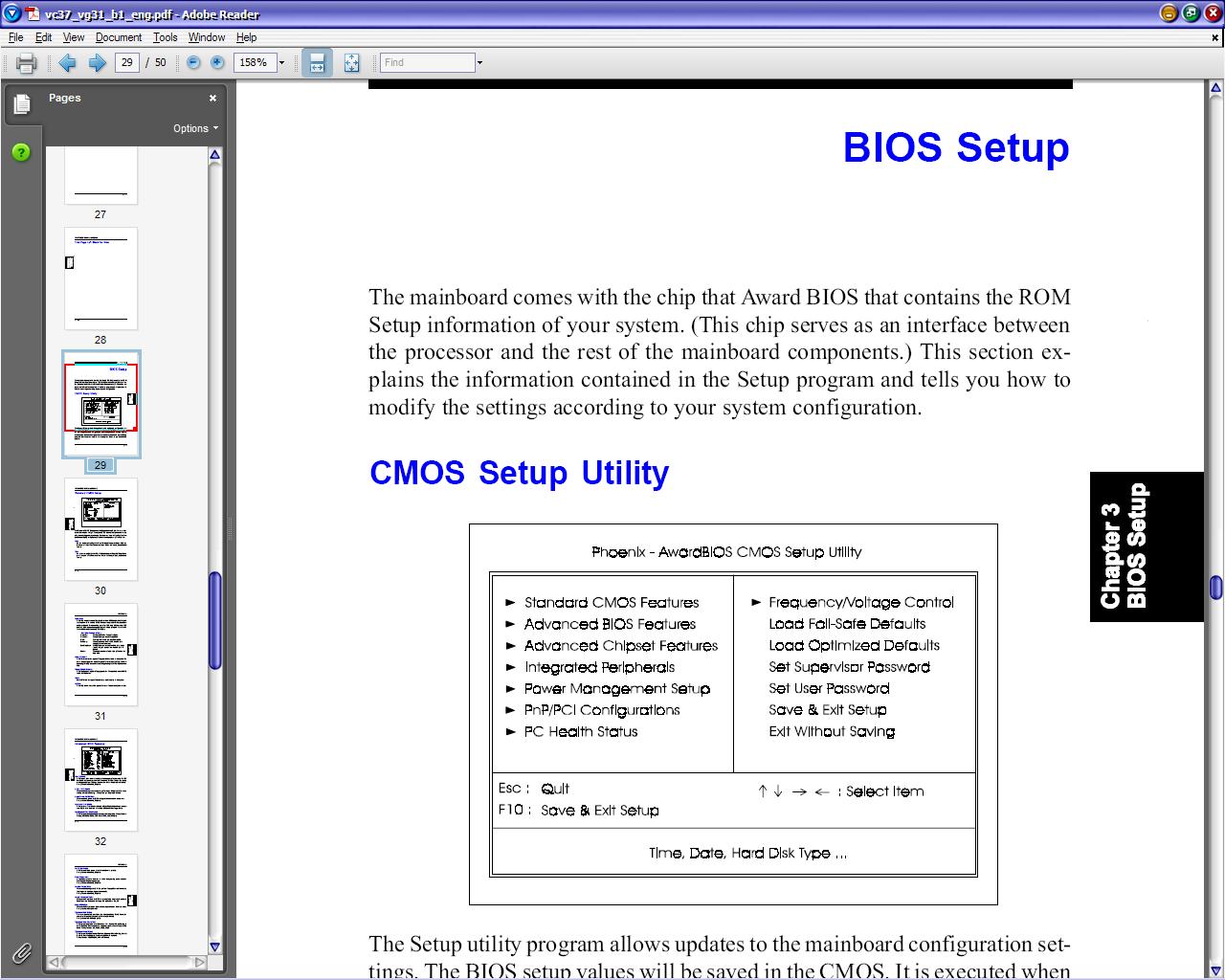Click the "Chapter 3 BIOS Setup" side tab
This screenshot has width=1225, height=980.
[1147, 546]
